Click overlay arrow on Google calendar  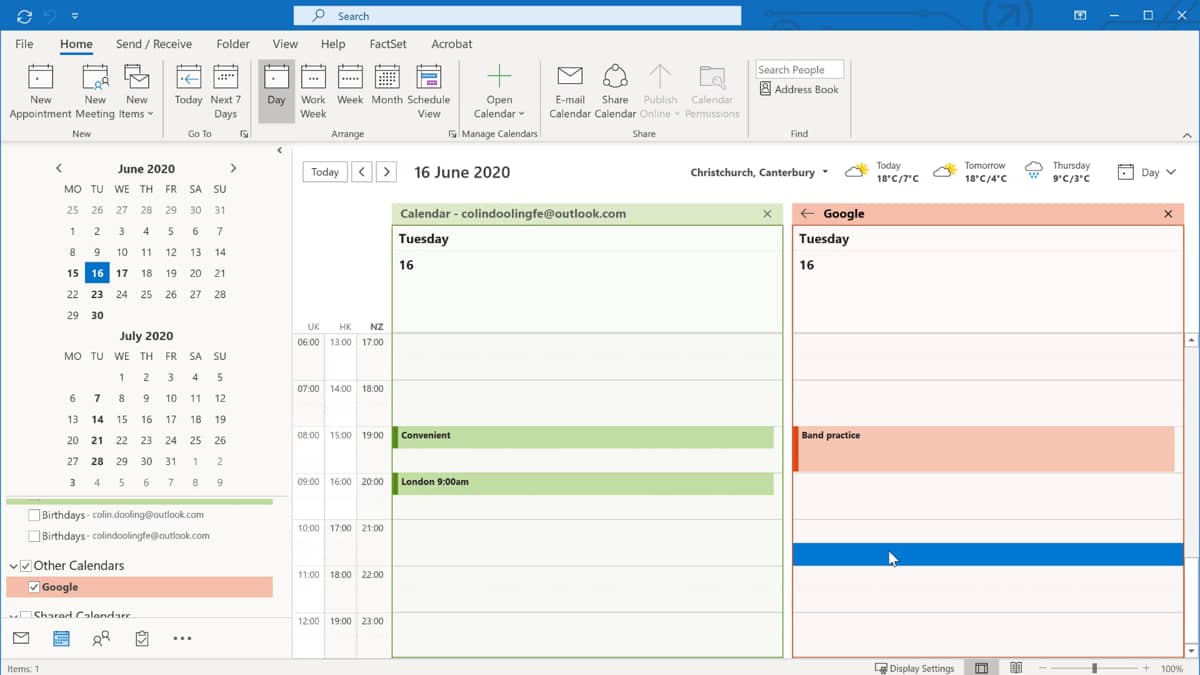pos(807,214)
